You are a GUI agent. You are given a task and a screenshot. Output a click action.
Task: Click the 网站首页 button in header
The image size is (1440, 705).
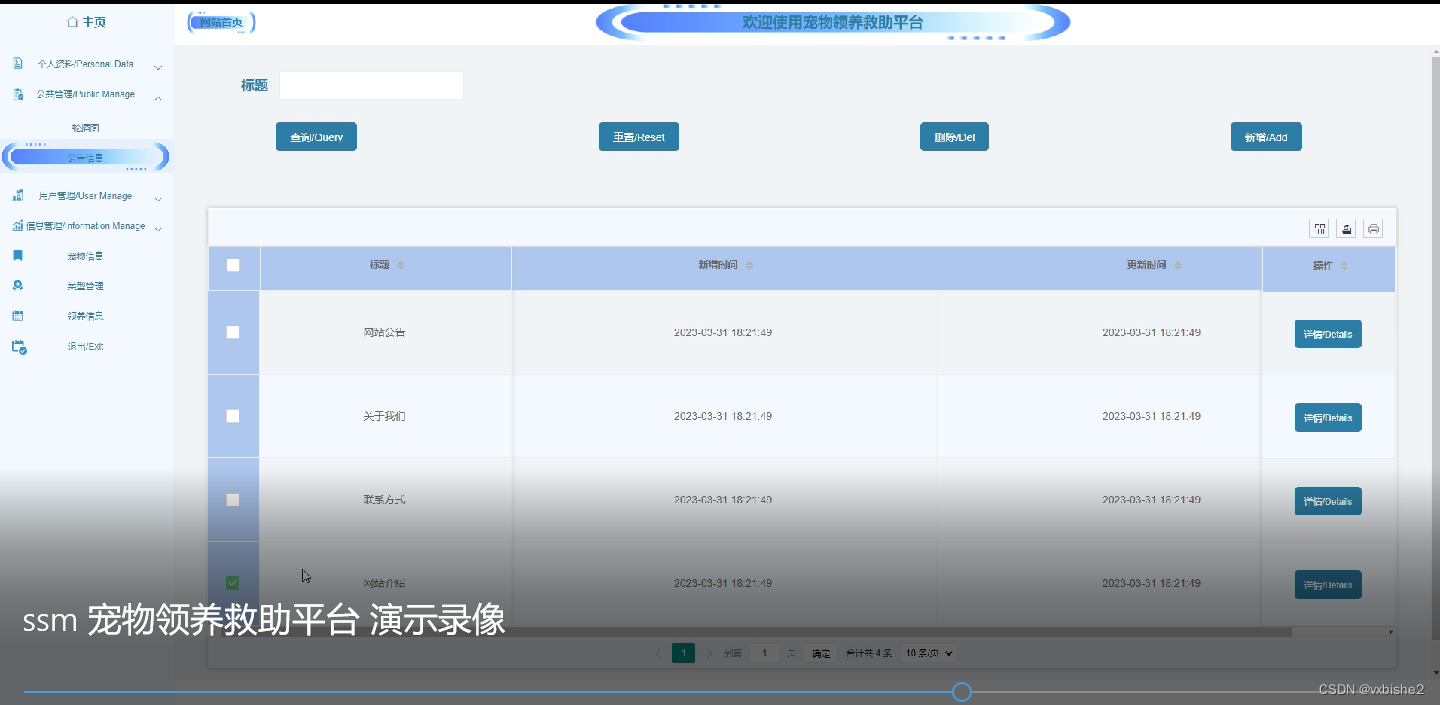click(x=221, y=22)
